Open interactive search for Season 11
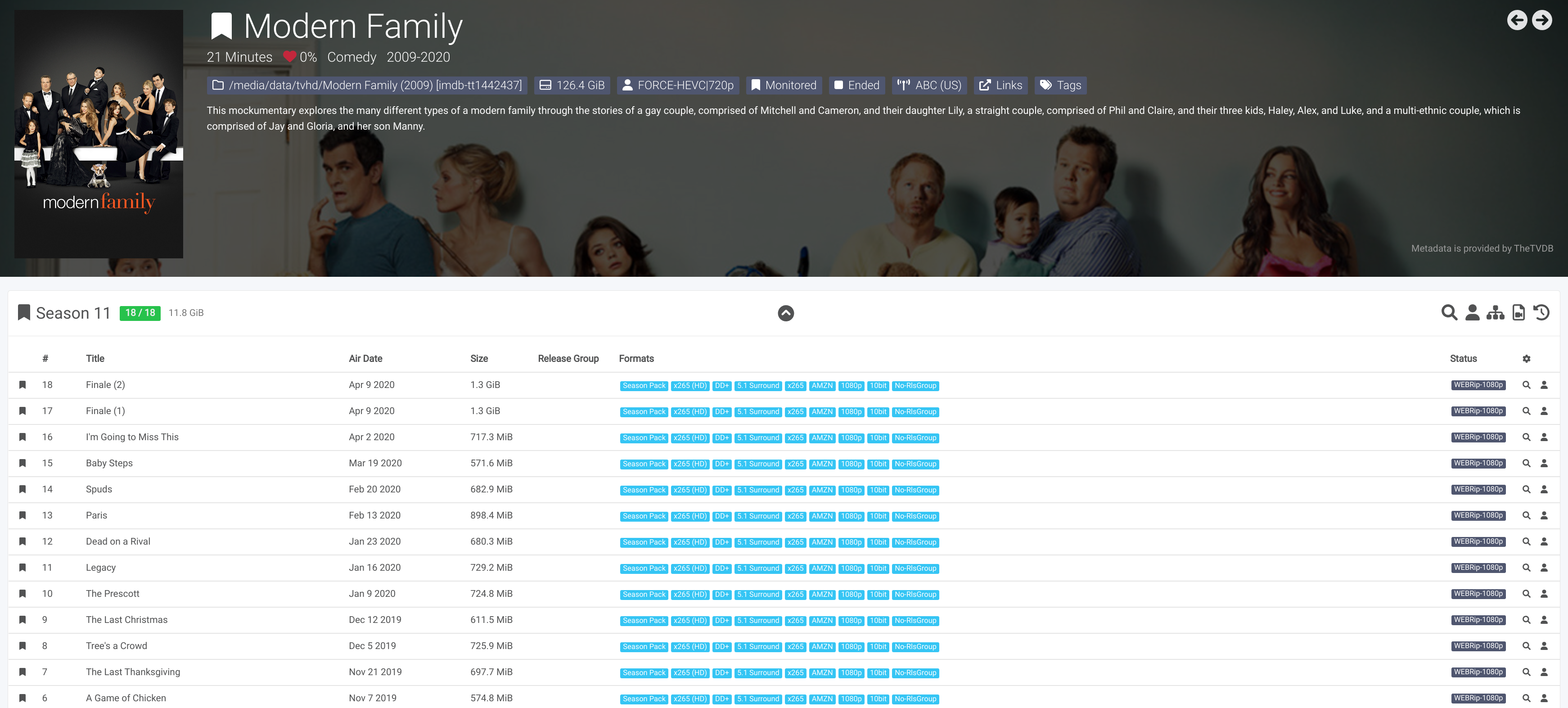1568x708 pixels. 1473,312
